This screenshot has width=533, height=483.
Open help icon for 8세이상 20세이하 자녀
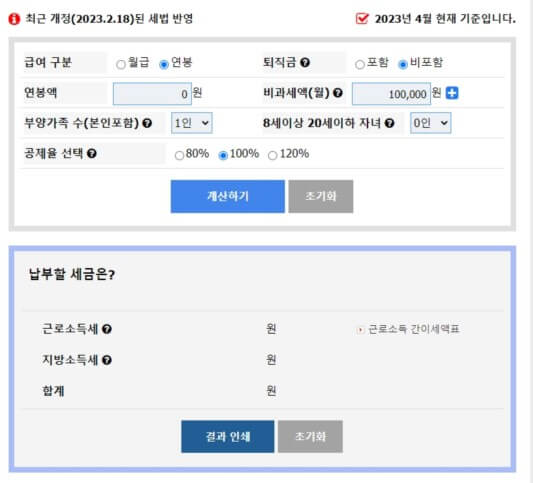pyautogui.click(x=389, y=123)
